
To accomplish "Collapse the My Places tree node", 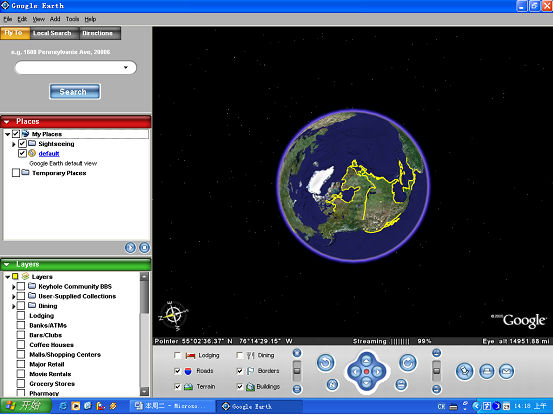I will pyautogui.click(x=7, y=134).
